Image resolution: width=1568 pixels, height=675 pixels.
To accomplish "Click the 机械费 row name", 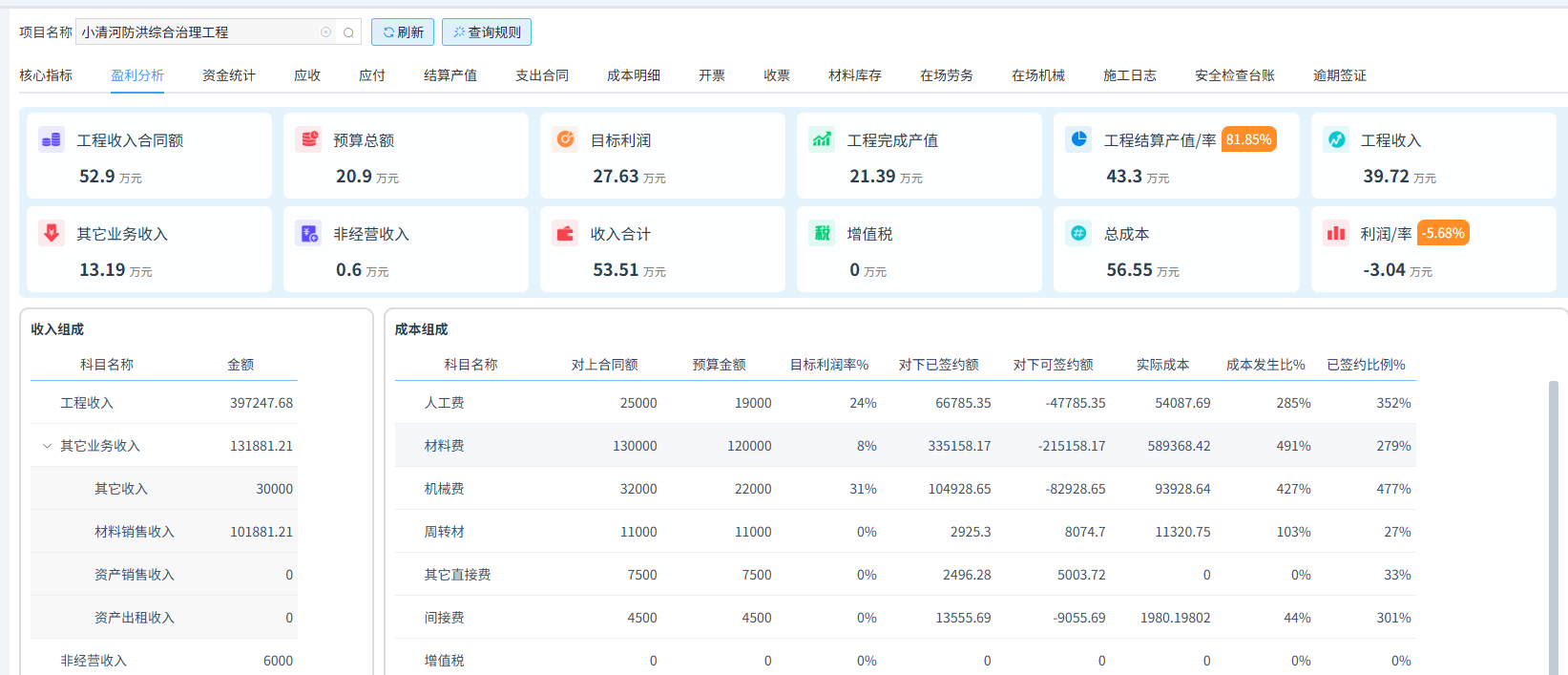I will [x=445, y=489].
